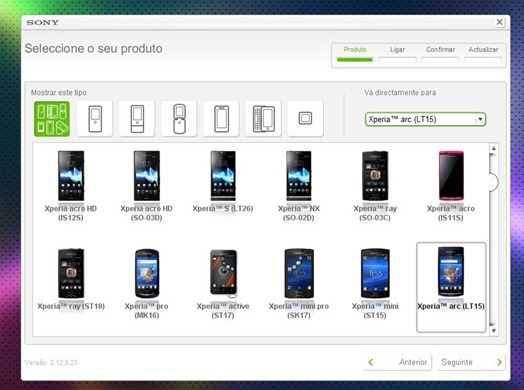Open the Xperia arc (LT15) dropdown
Screen dimensions: 524x390
(425, 119)
